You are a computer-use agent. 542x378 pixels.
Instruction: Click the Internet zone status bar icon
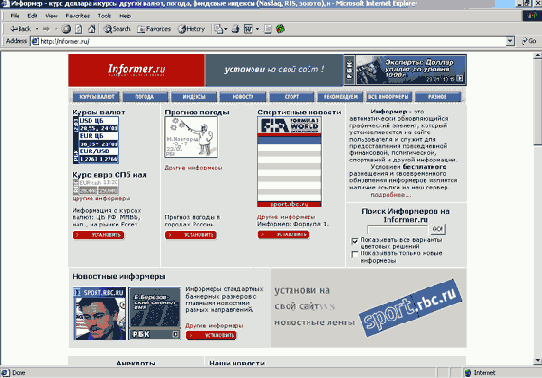(x=468, y=373)
